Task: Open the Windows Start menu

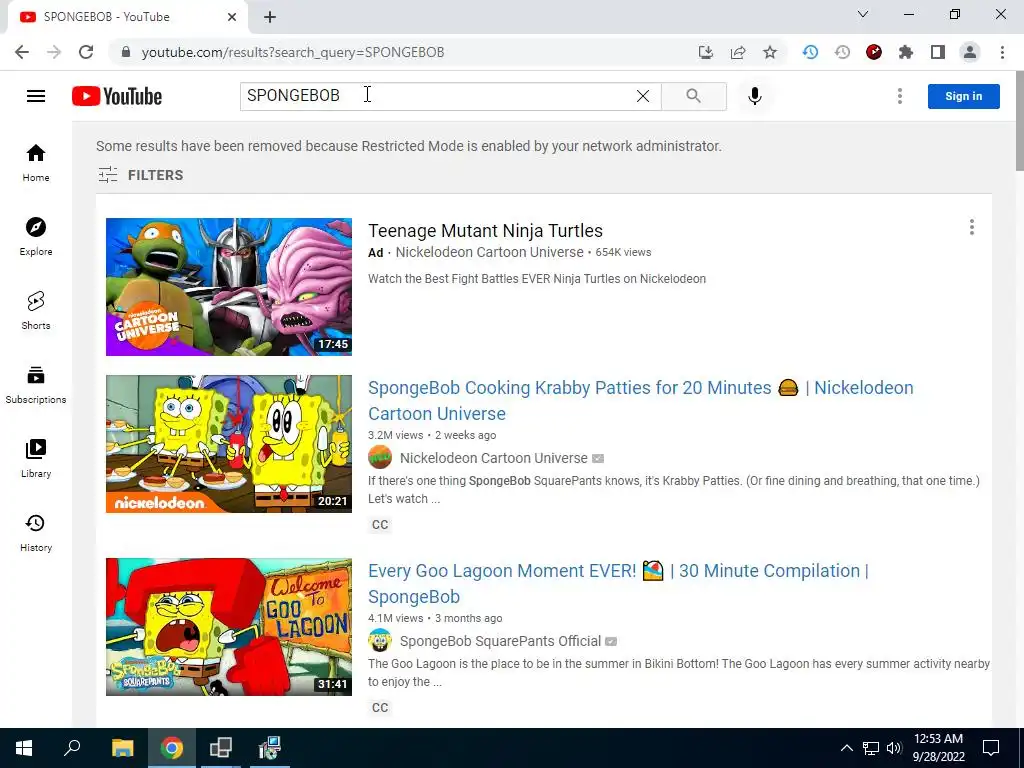Action: tap(24, 748)
